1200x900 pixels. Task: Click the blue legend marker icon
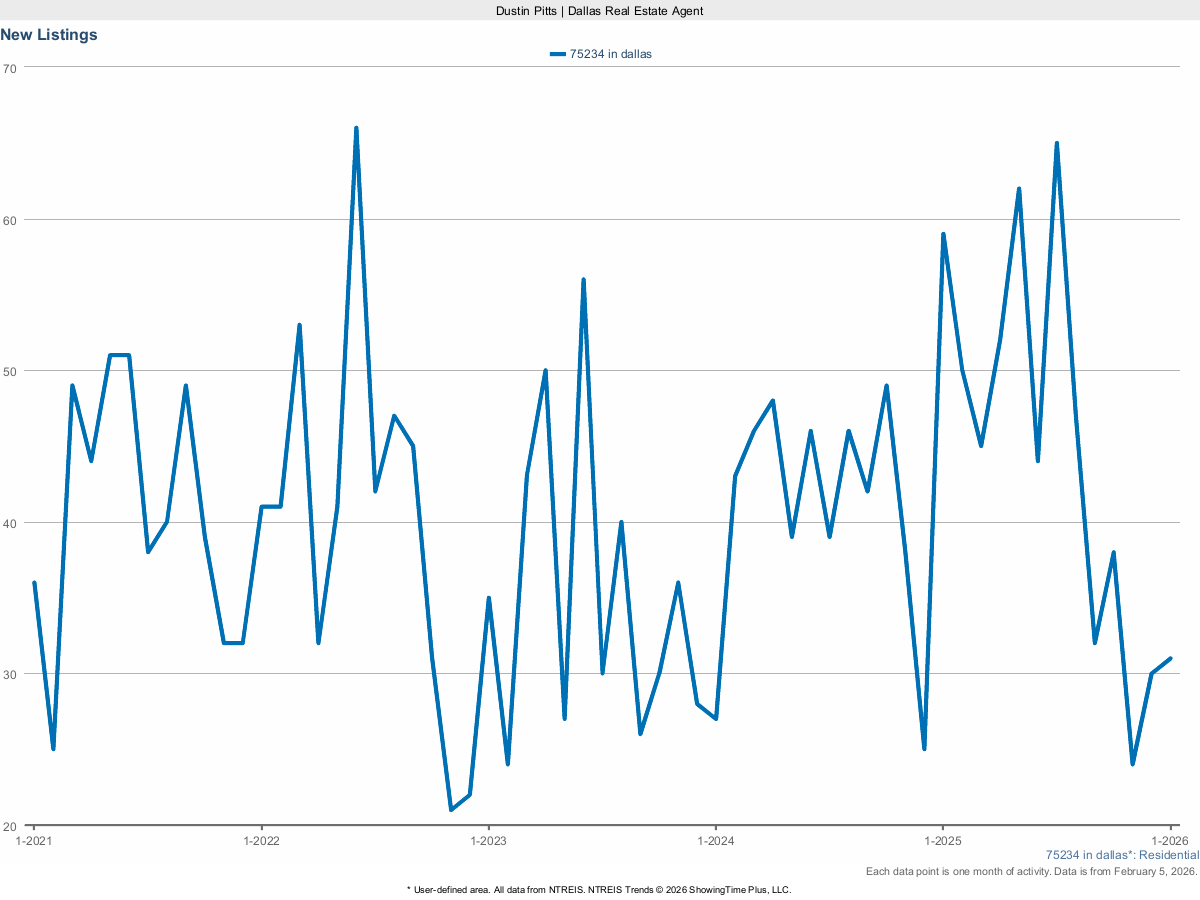coord(557,54)
